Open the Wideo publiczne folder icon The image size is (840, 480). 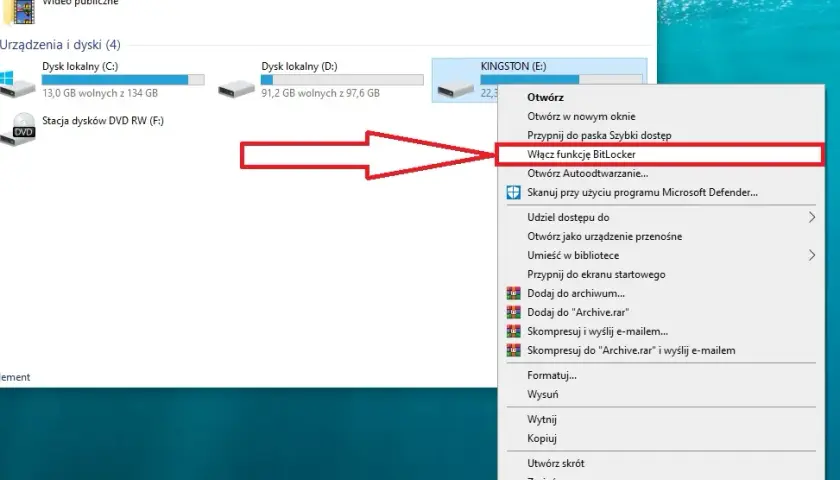[x=20, y=12]
